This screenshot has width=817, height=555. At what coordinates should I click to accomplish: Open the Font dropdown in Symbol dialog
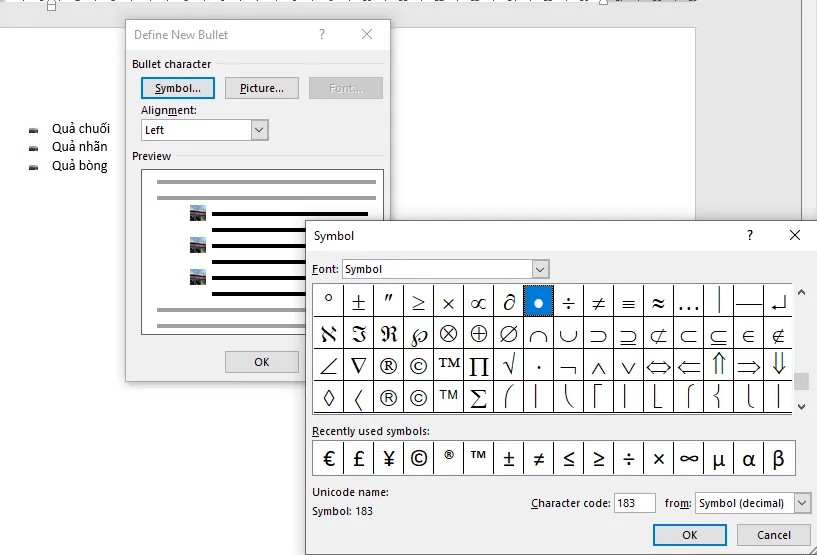click(x=540, y=269)
